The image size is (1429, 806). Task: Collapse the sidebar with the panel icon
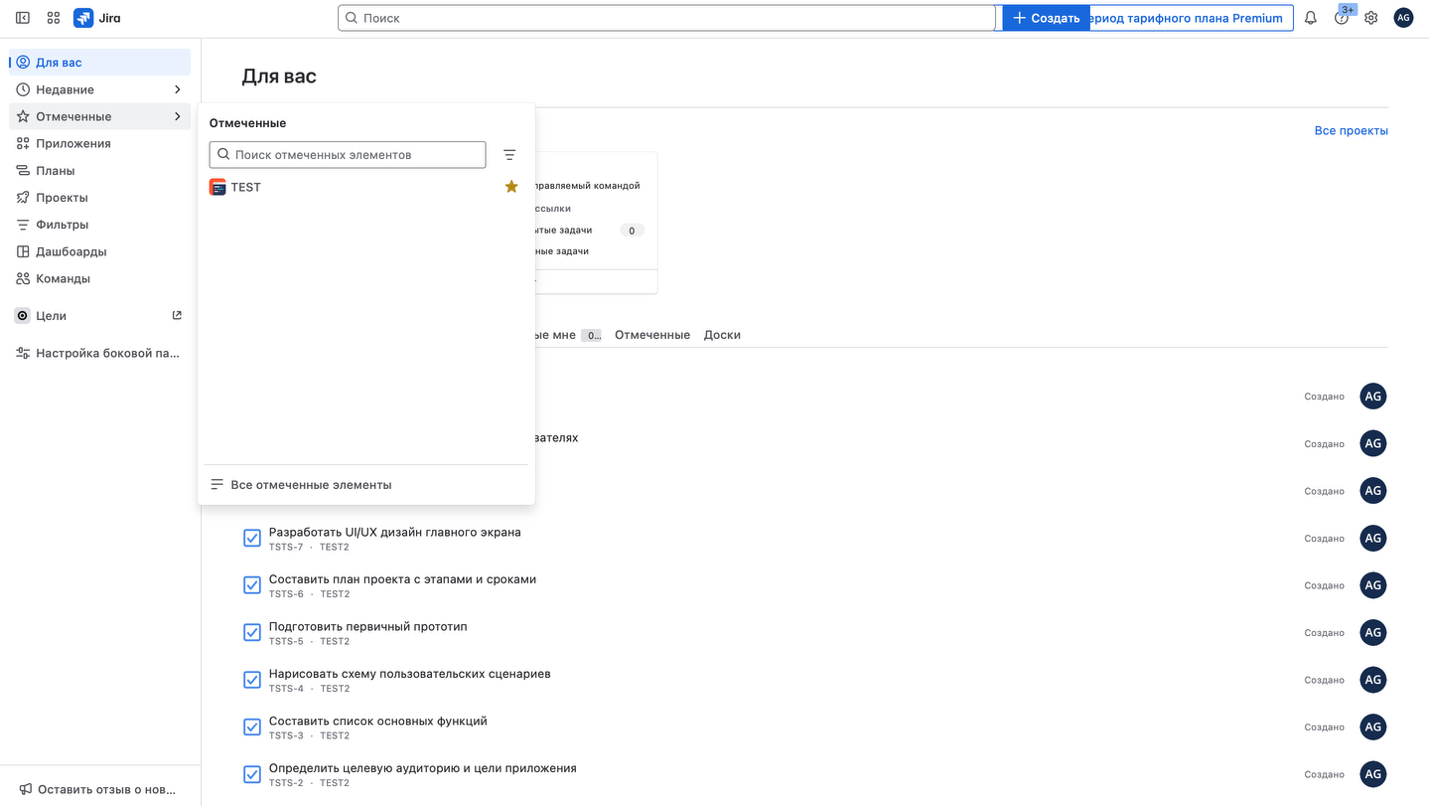[x=23, y=18]
